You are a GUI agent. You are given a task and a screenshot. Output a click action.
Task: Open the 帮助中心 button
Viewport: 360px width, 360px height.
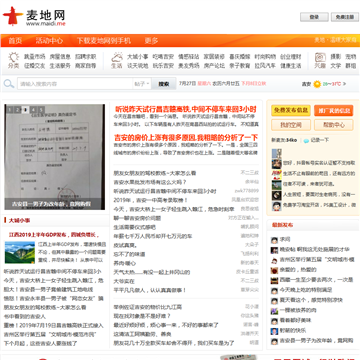[334, 125]
